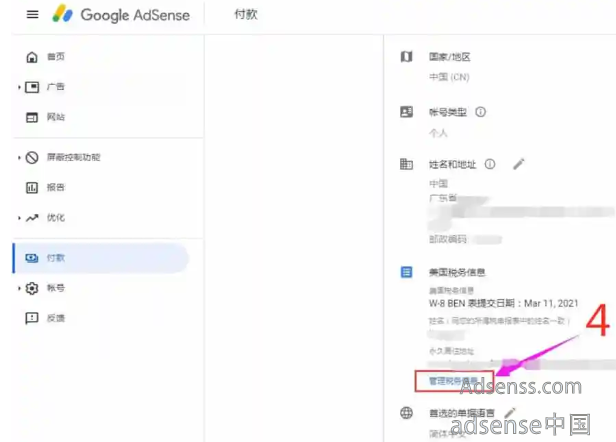Click the 个人 account type value

[438, 133]
